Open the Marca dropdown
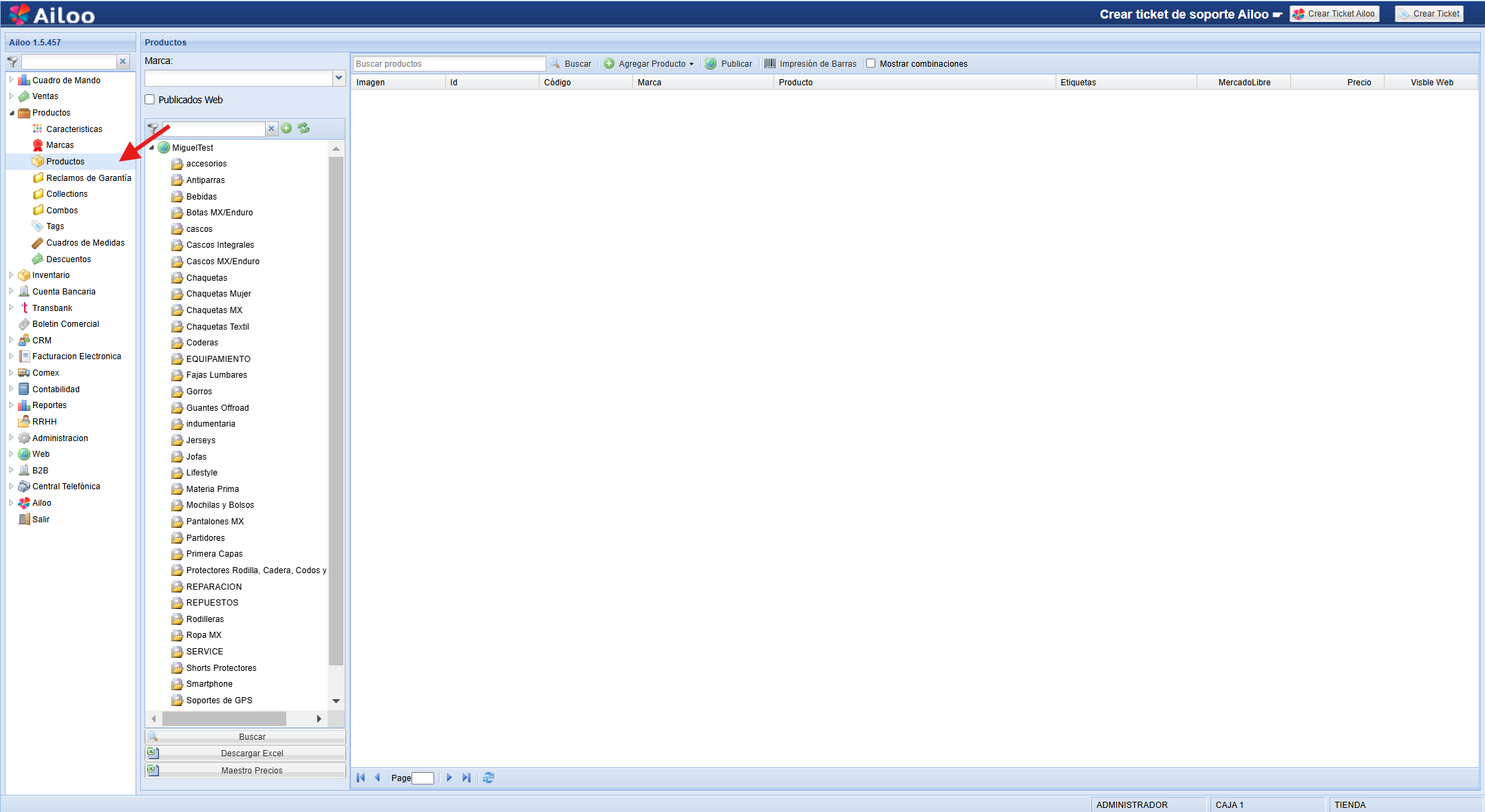The image size is (1485, 812). [339, 78]
